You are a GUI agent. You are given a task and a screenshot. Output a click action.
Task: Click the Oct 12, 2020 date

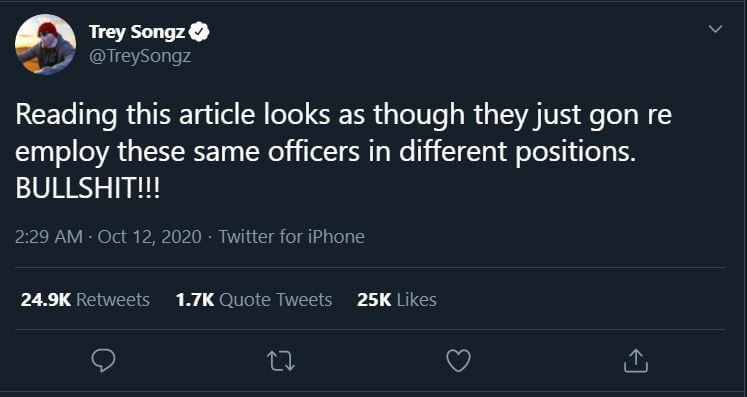[x=150, y=236]
